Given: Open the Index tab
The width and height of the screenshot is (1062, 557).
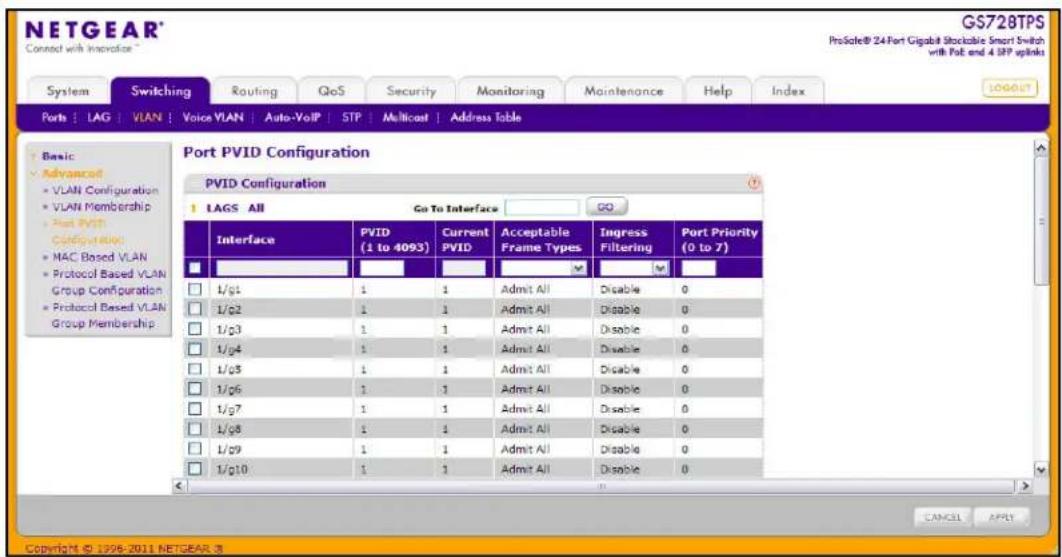Looking at the screenshot, I should coord(788,91).
